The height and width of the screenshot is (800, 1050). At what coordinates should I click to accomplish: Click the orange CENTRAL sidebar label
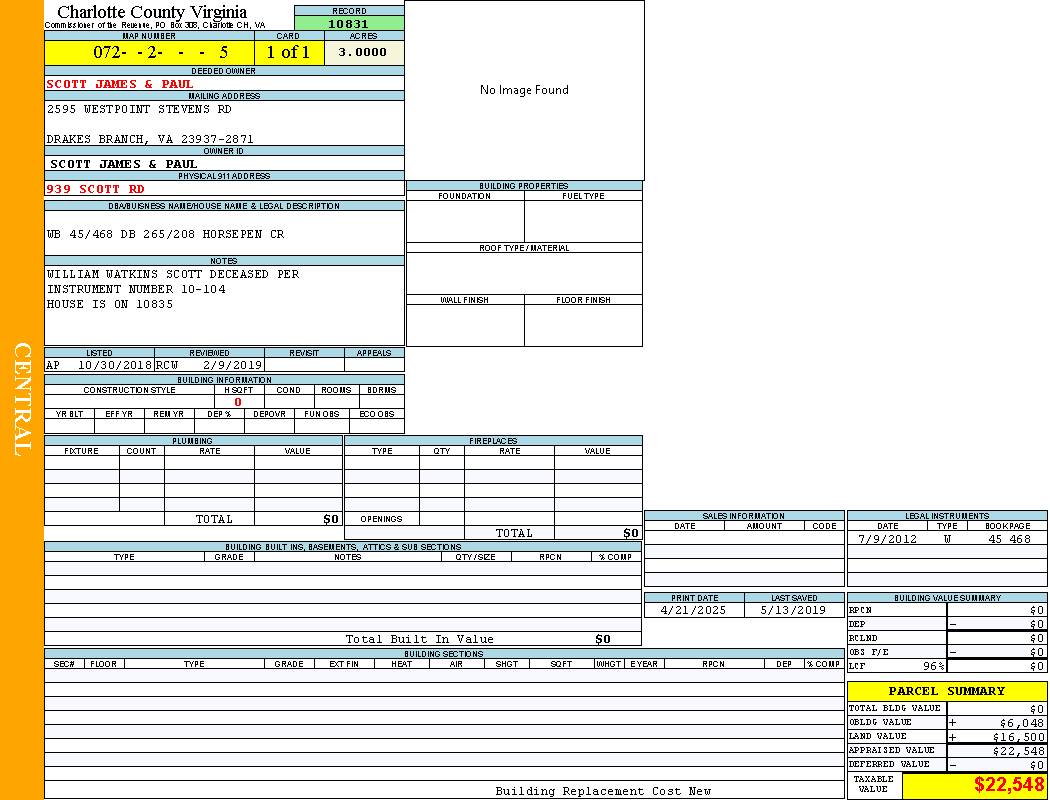22,400
